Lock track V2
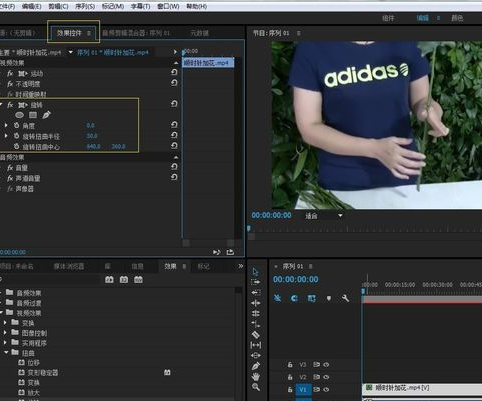The image size is (482, 401). [x=290, y=377]
